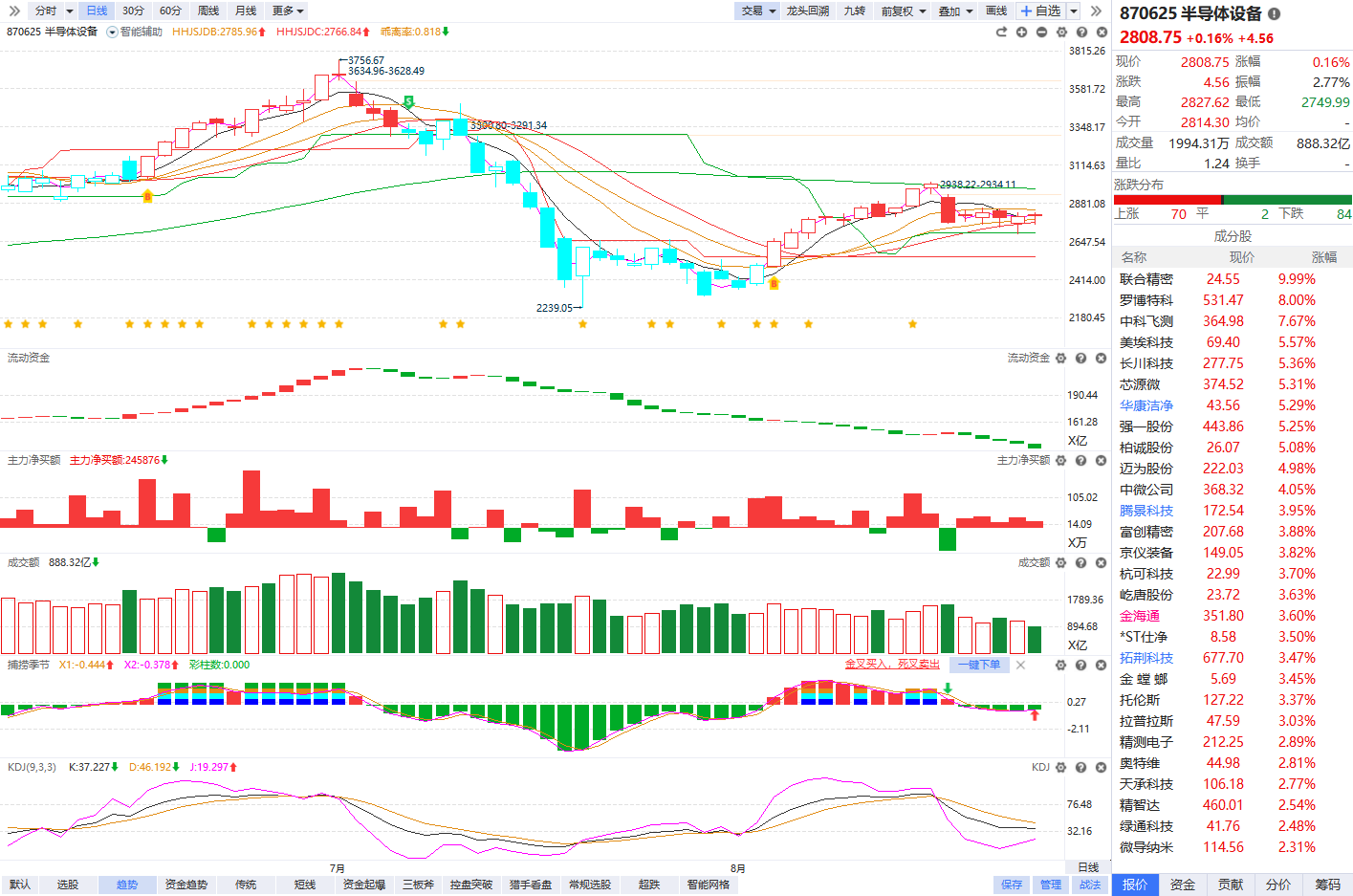The image size is (1353, 896).
Task: Expand the left panel double-arrow icon
Action: click(13, 11)
